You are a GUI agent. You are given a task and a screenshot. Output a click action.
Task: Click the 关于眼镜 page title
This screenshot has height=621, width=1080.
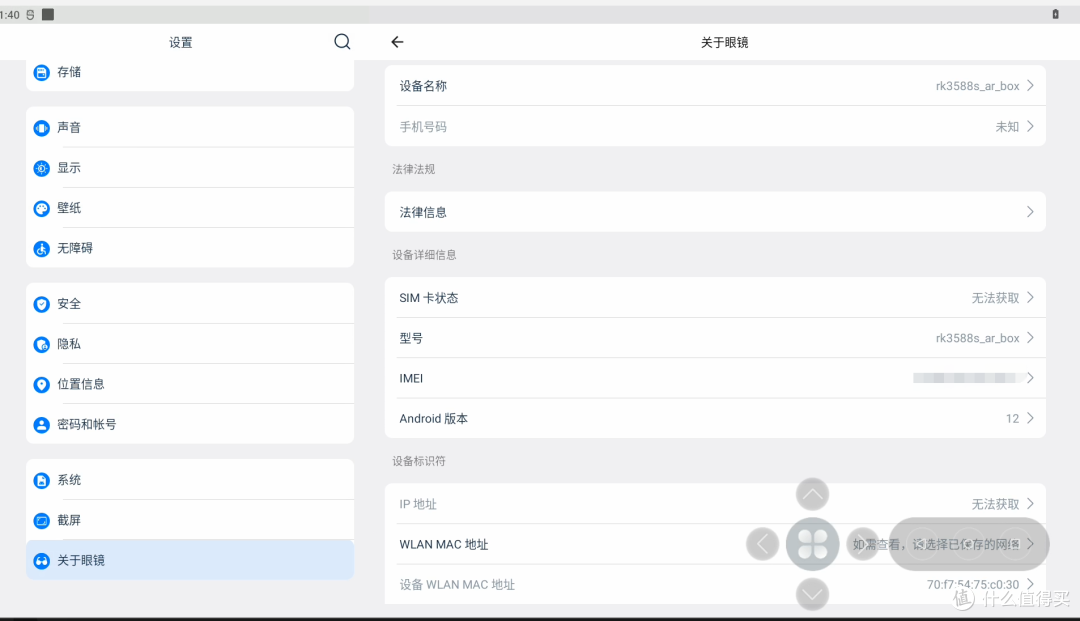pyautogui.click(x=725, y=43)
